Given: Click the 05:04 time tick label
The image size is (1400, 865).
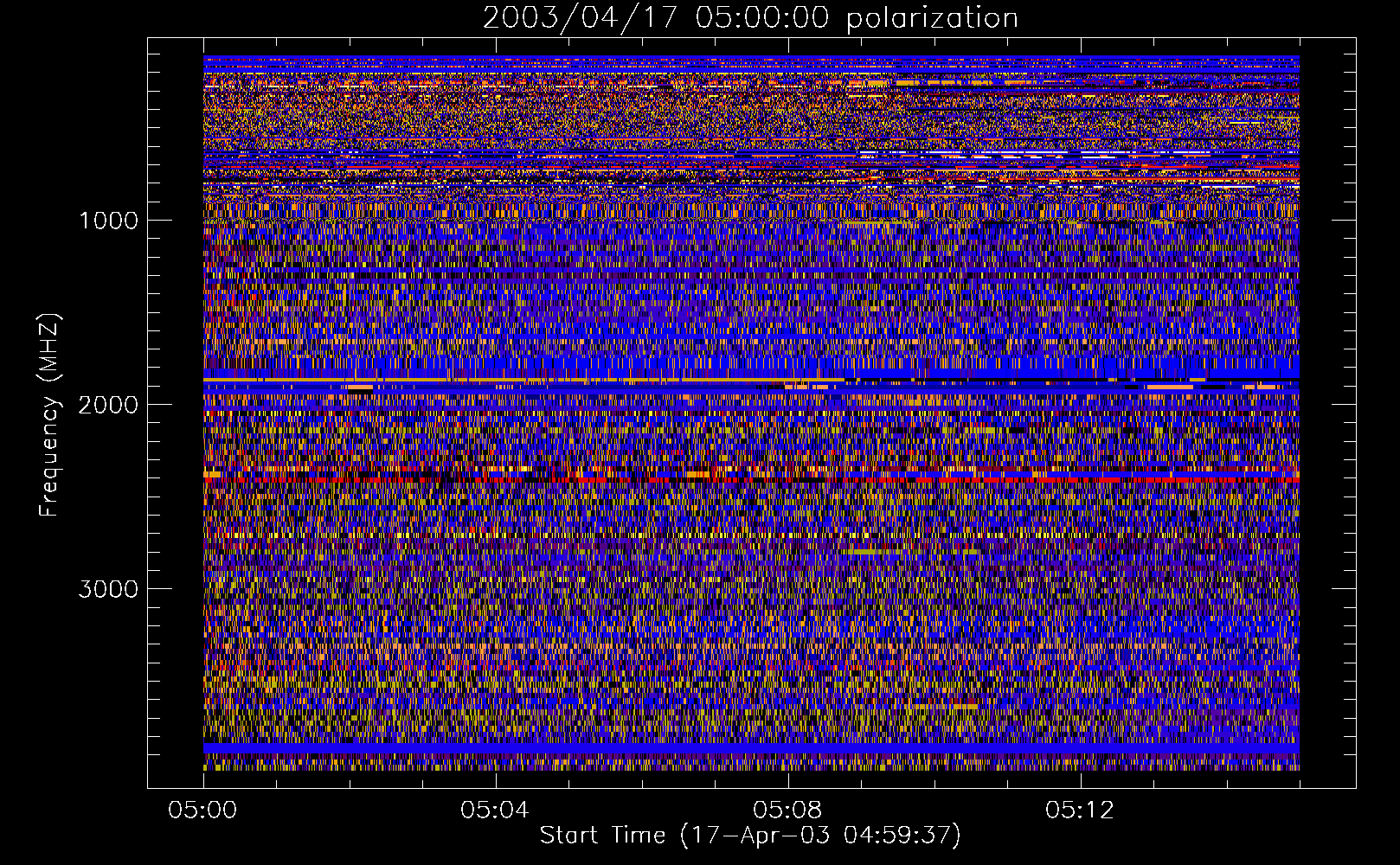Looking at the screenshot, I should (x=495, y=811).
